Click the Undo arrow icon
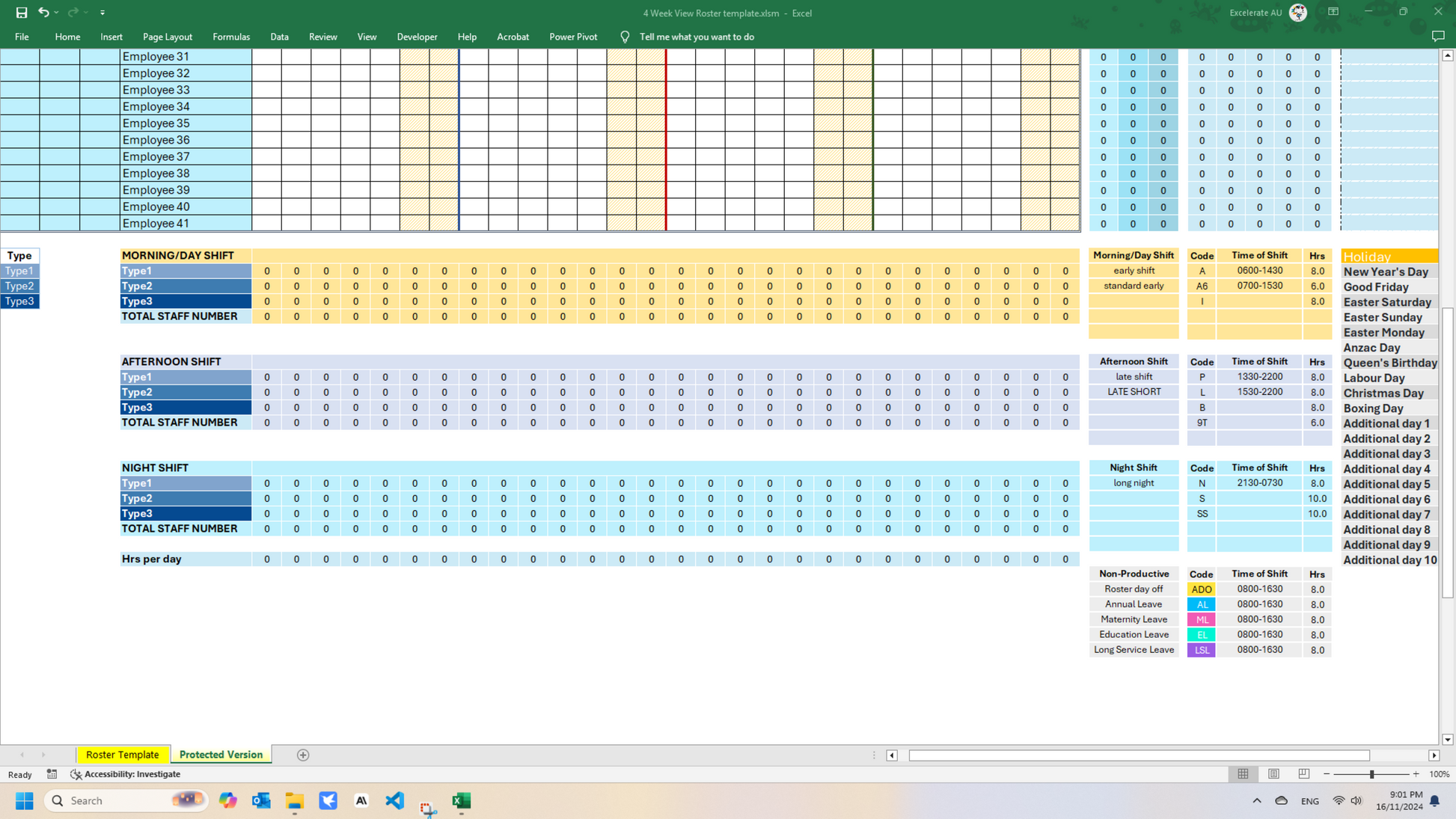1456x819 pixels. coord(43,12)
